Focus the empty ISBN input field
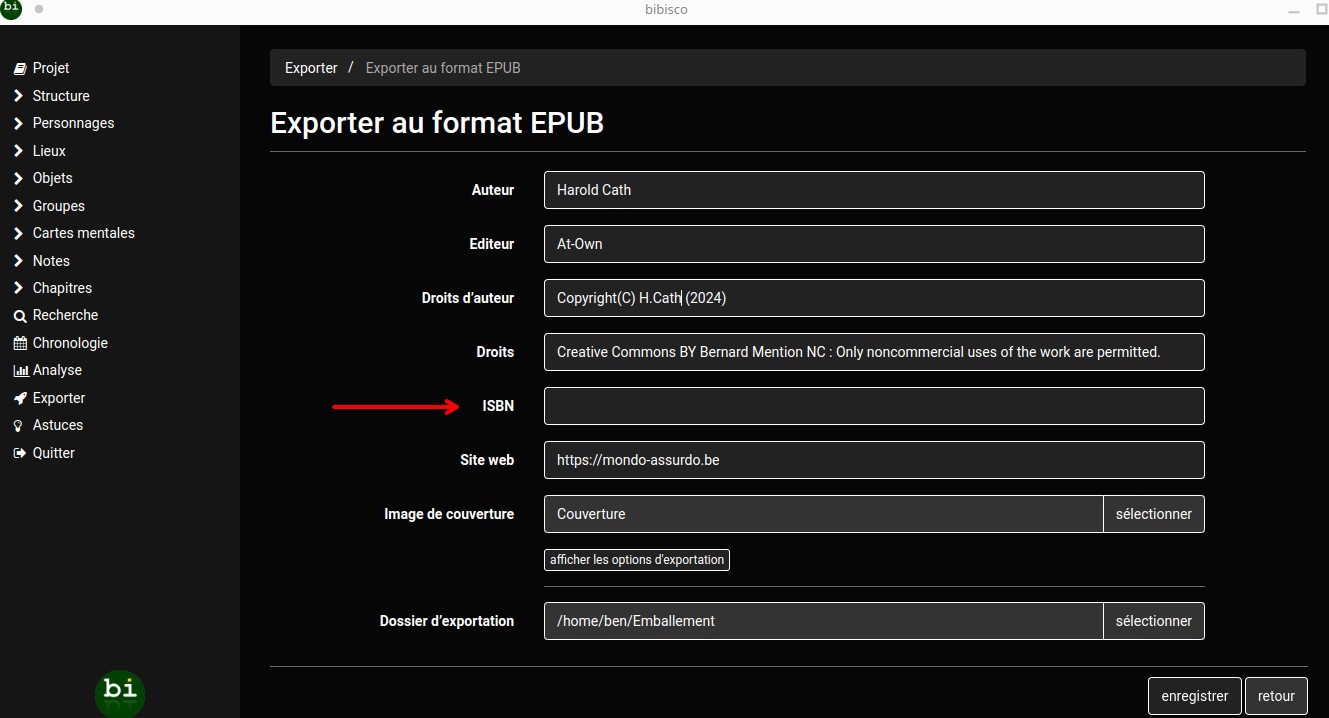Viewport: 1329px width, 718px height. click(x=873, y=406)
